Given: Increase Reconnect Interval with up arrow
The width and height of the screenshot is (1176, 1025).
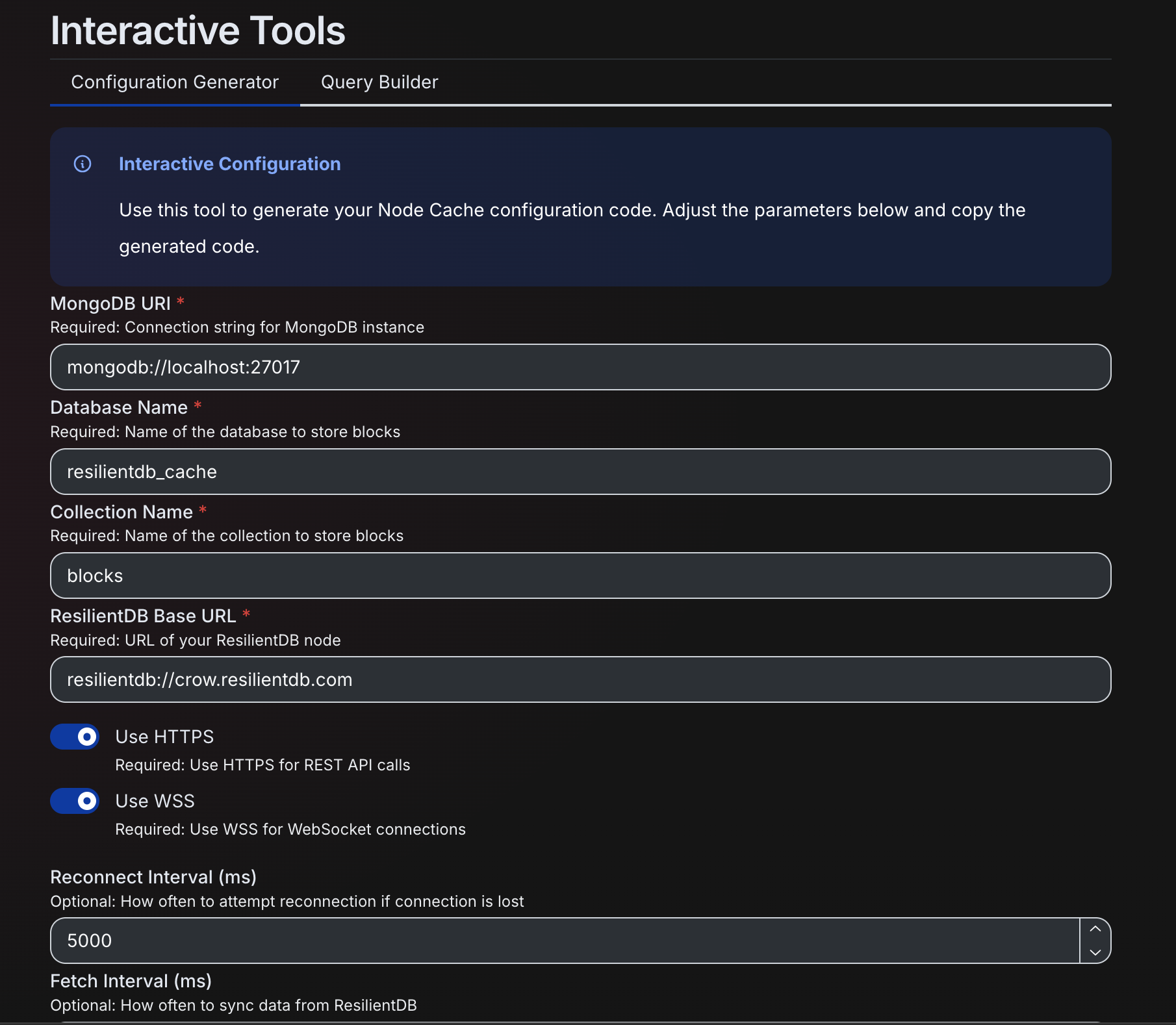Looking at the screenshot, I should point(1095,929).
